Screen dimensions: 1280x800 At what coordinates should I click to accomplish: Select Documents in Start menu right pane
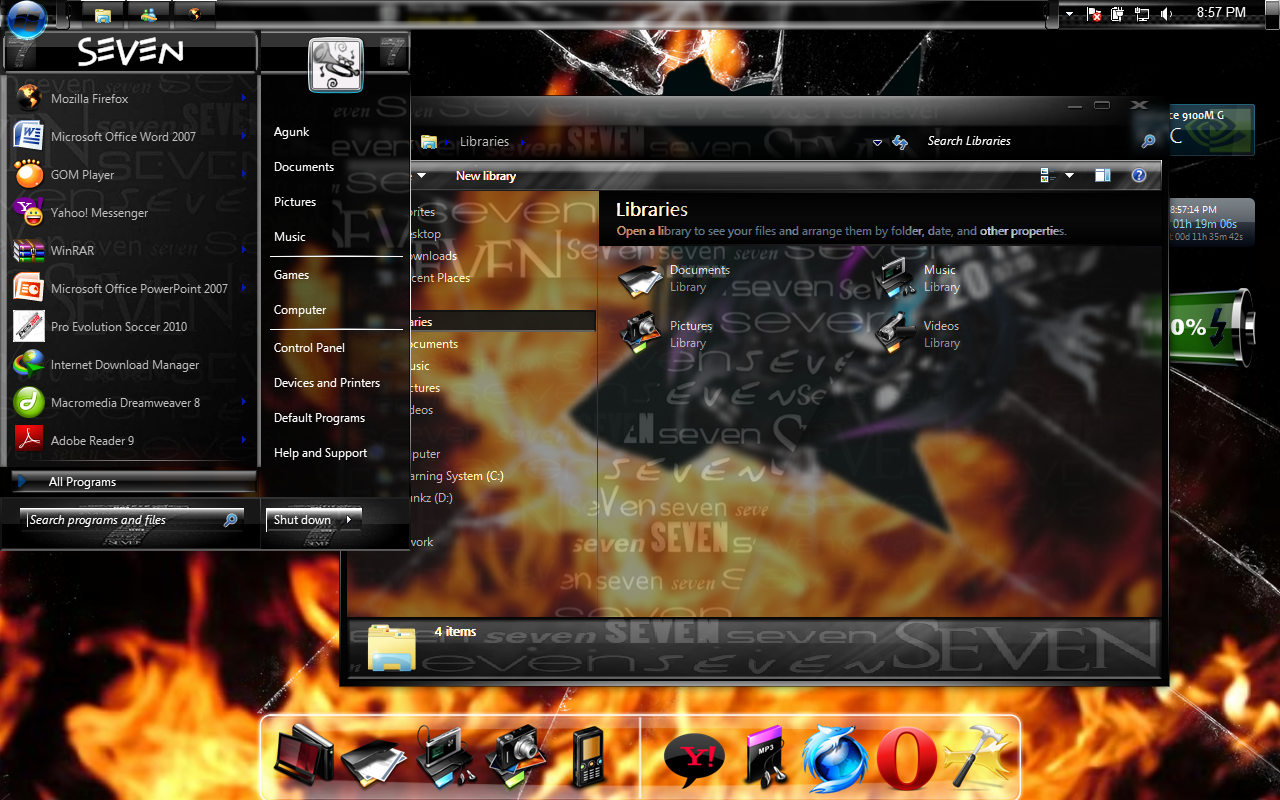tap(304, 167)
